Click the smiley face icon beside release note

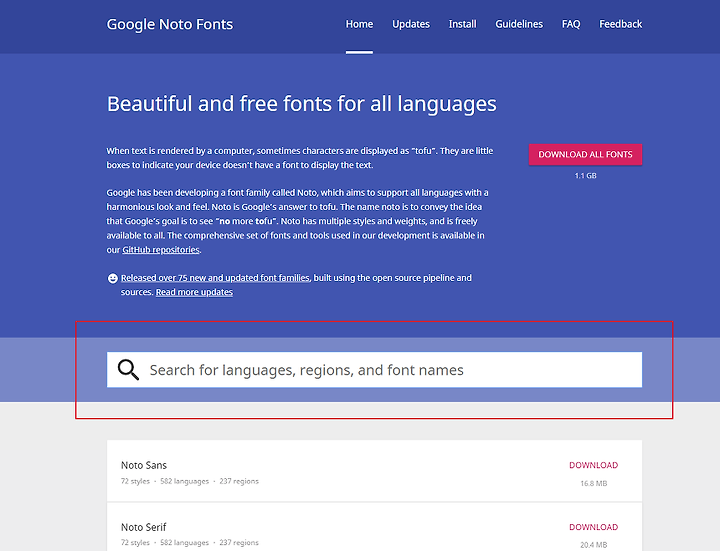point(112,278)
